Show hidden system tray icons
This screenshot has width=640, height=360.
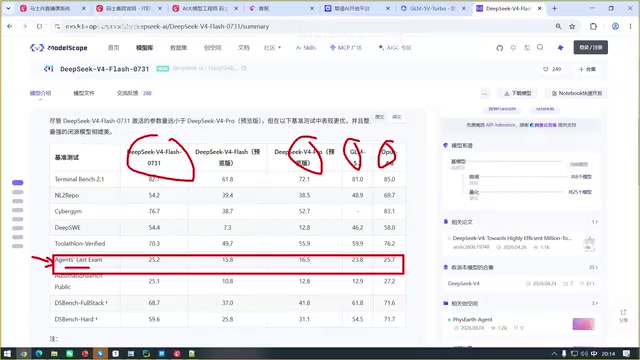(554, 353)
